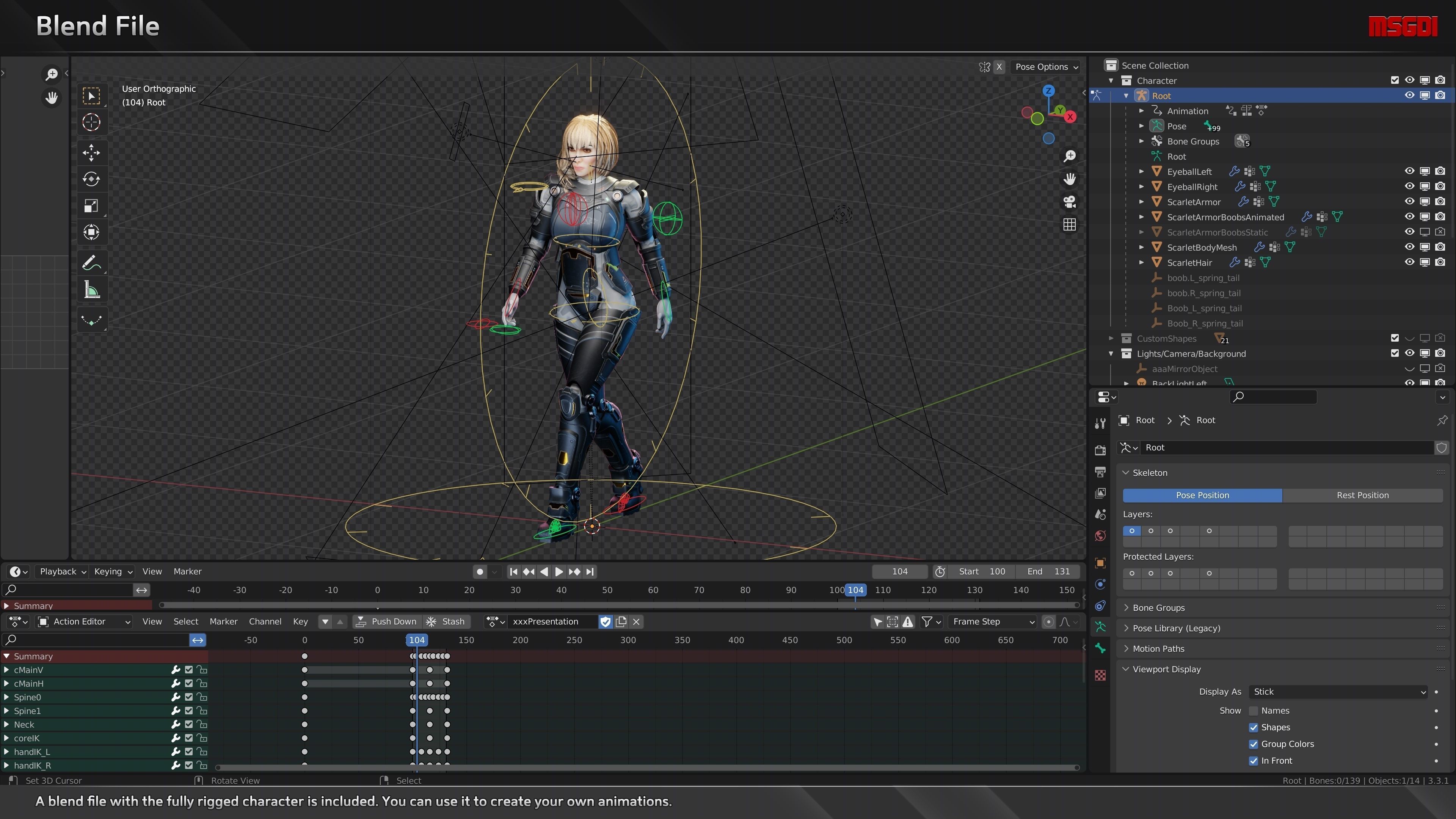Open Frame Step snapping dropdown

click(993, 622)
